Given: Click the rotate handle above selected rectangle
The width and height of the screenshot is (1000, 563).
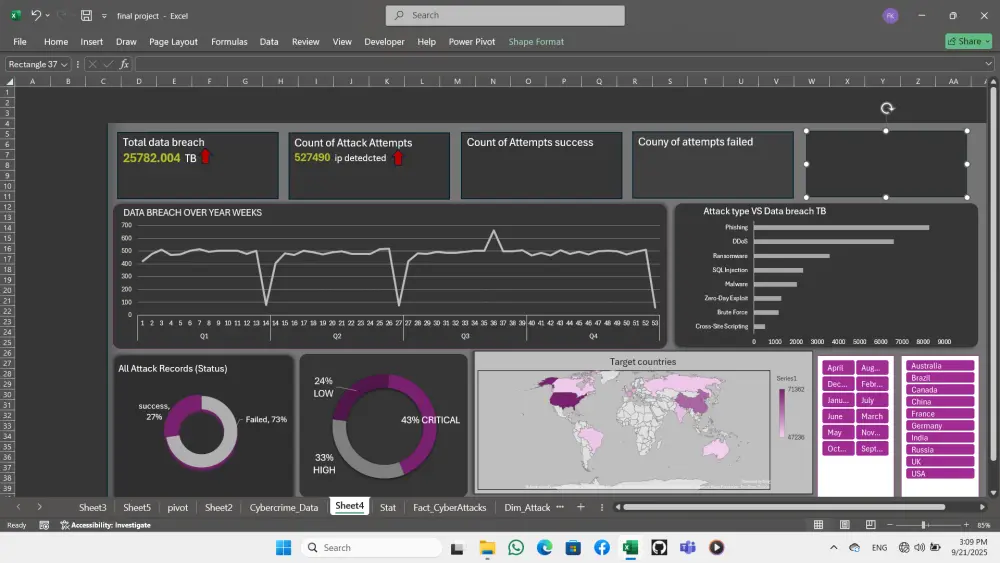Looking at the screenshot, I should (886, 109).
